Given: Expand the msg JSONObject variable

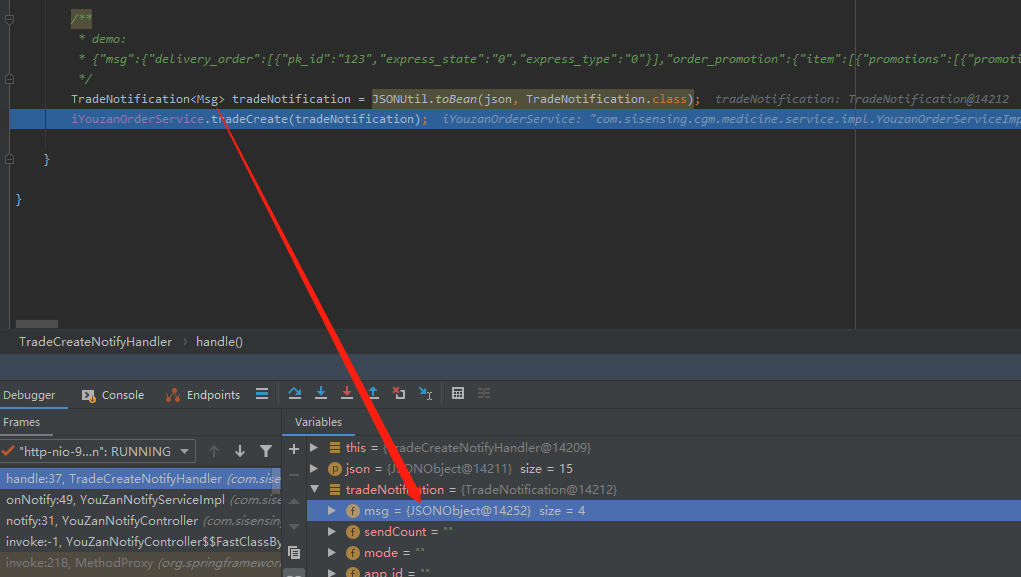Looking at the screenshot, I should click(331, 510).
